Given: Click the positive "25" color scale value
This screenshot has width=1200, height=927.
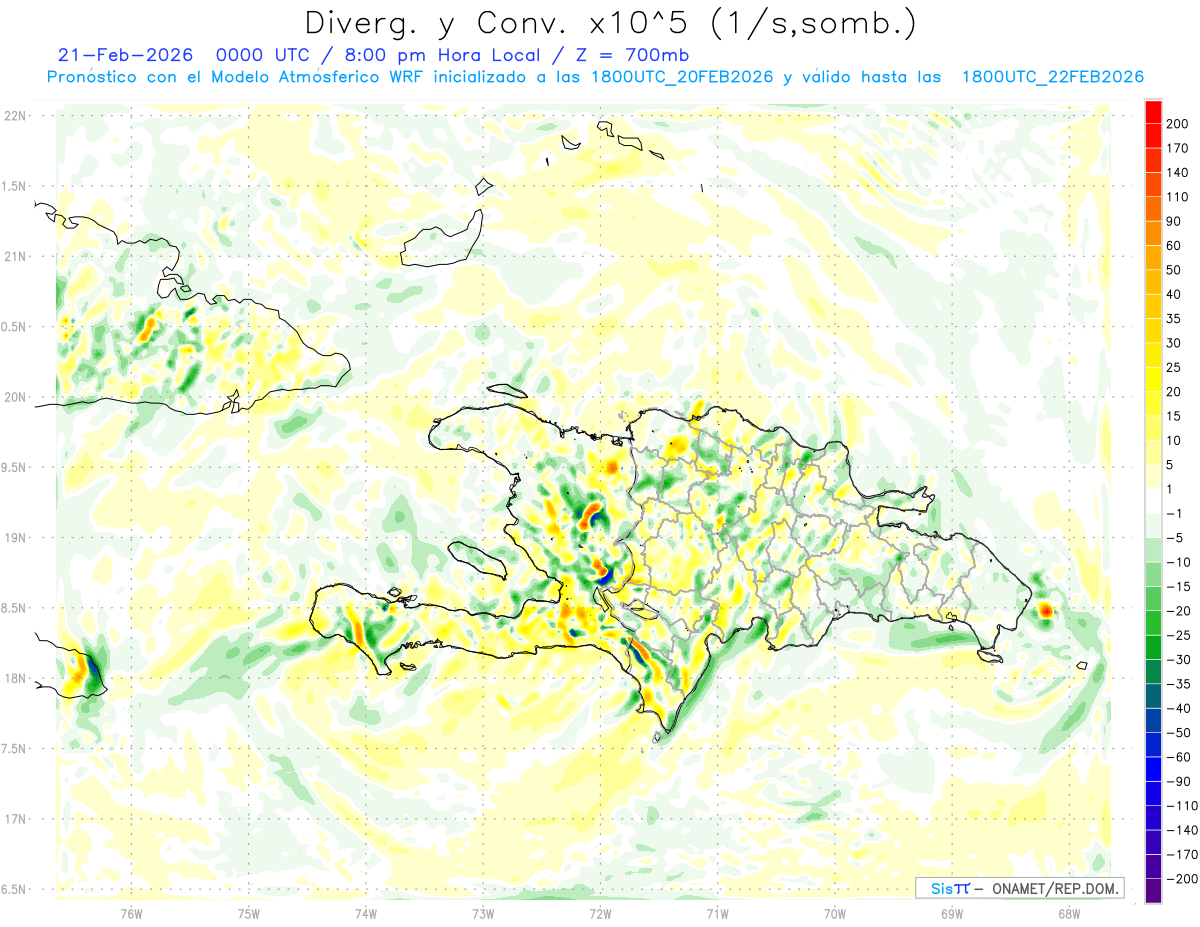Looking at the screenshot, I should [x=1175, y=368].
